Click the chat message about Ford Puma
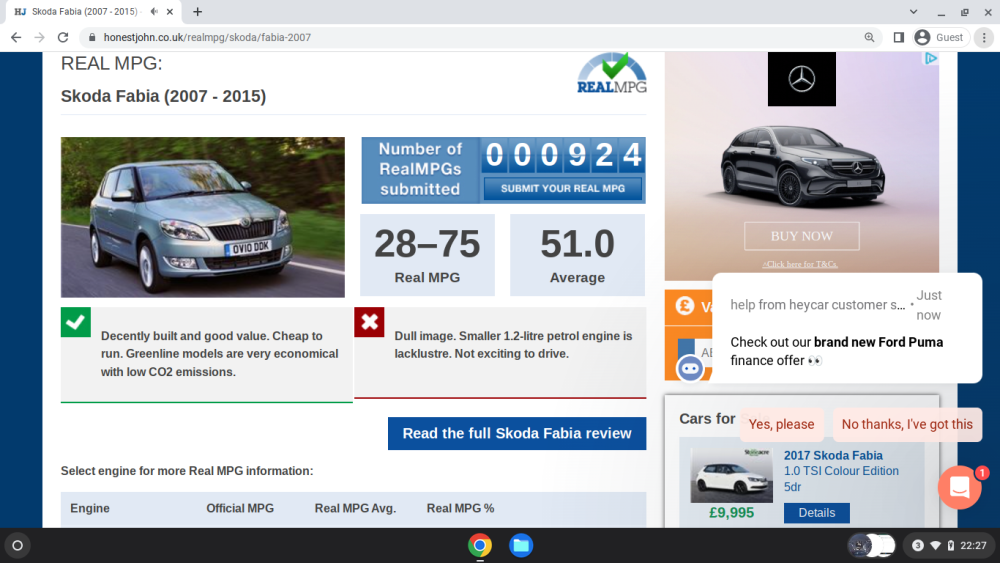The height and width of the screenshot is (563, 1000). point(836,351)
